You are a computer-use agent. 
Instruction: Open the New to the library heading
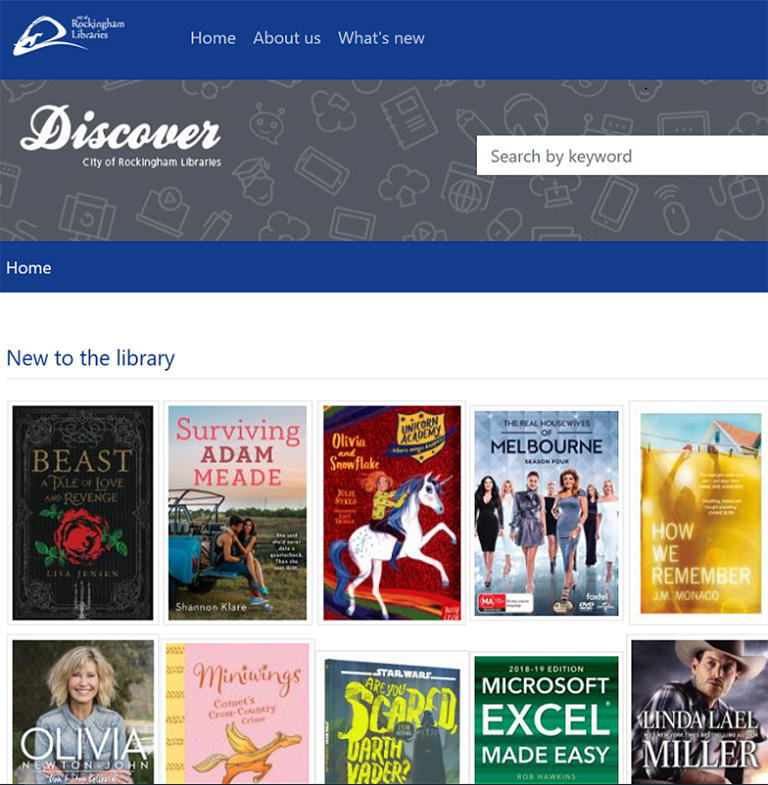point(91,358)
